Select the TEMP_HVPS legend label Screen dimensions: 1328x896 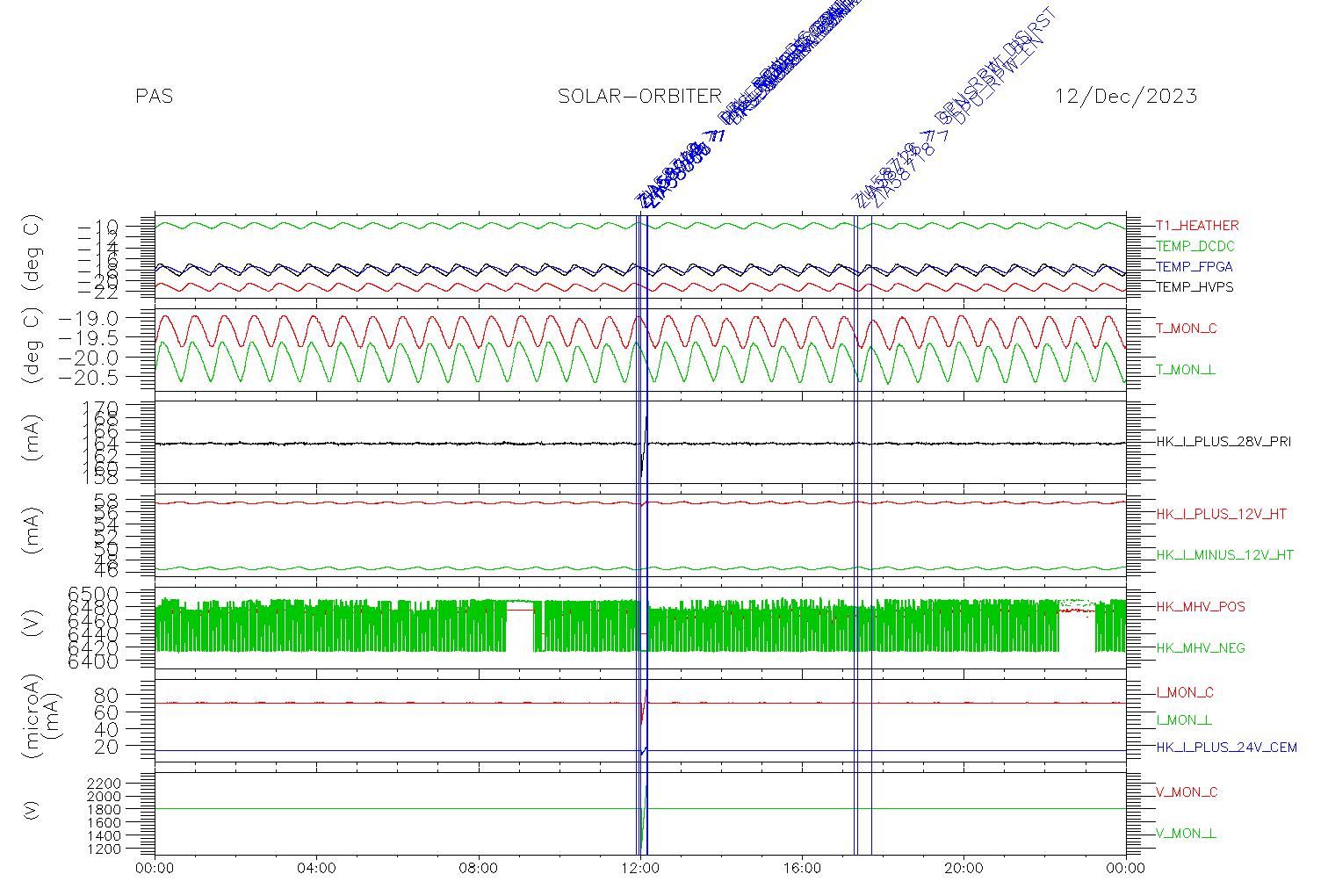1194,287
